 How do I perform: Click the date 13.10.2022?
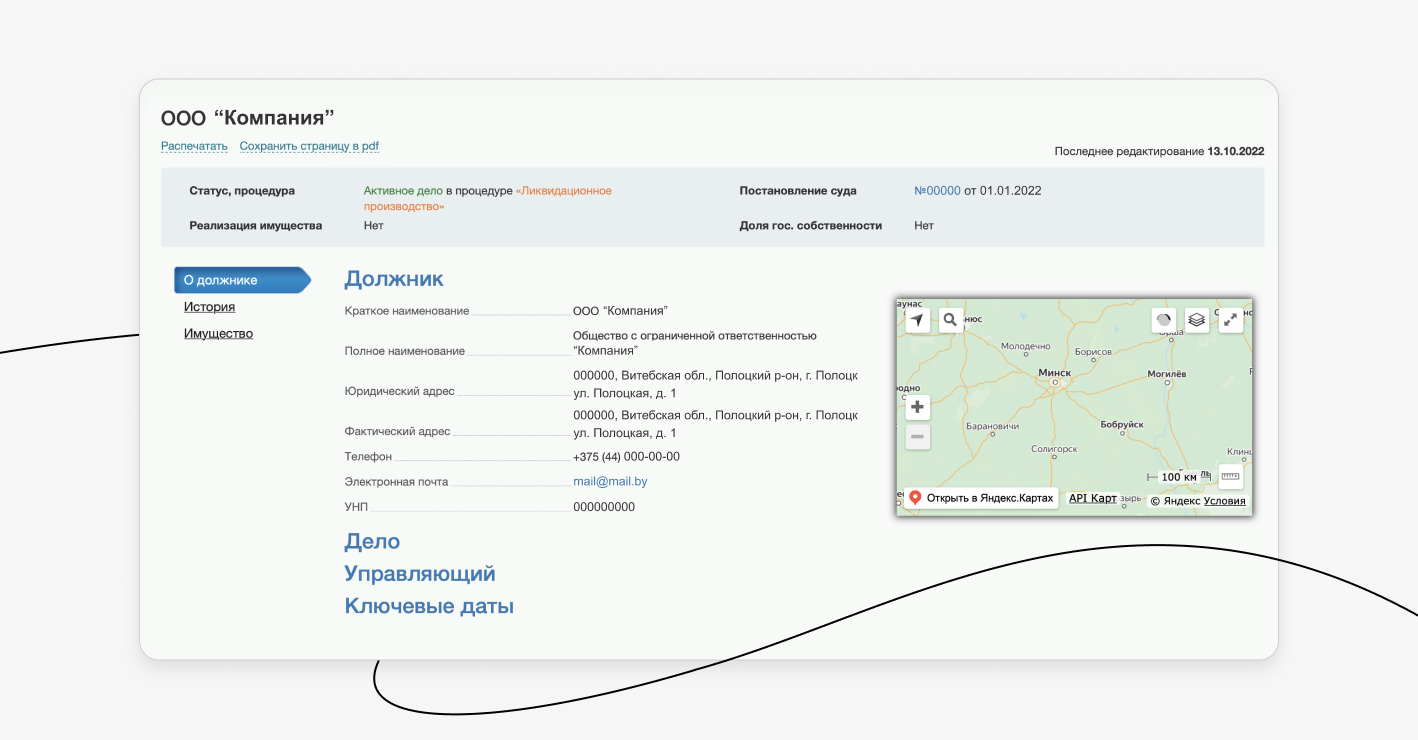(1236, 151)
